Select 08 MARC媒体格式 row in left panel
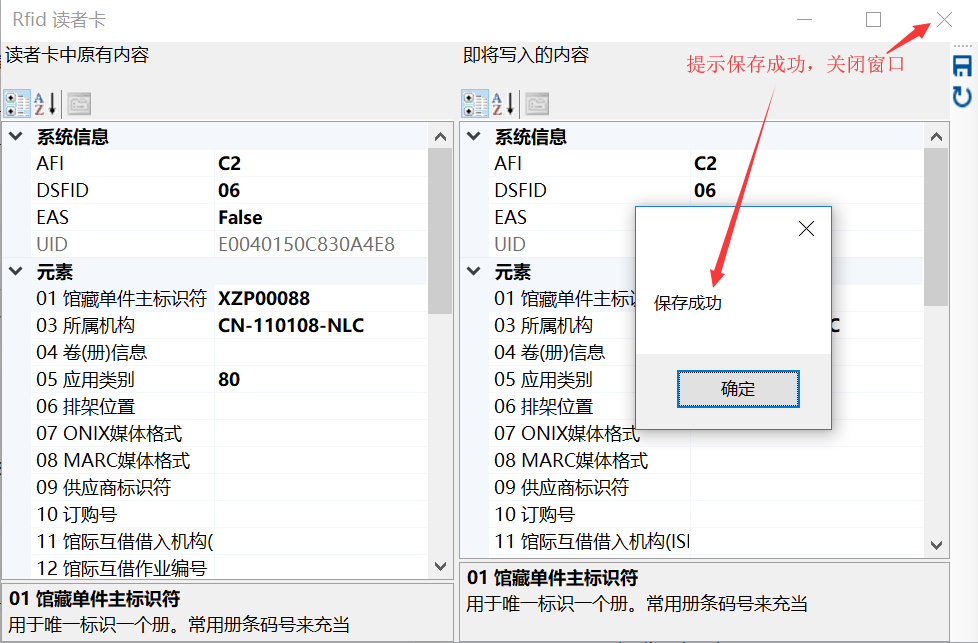978x643 pixels. pyautogui.click(x=230, y=460)
